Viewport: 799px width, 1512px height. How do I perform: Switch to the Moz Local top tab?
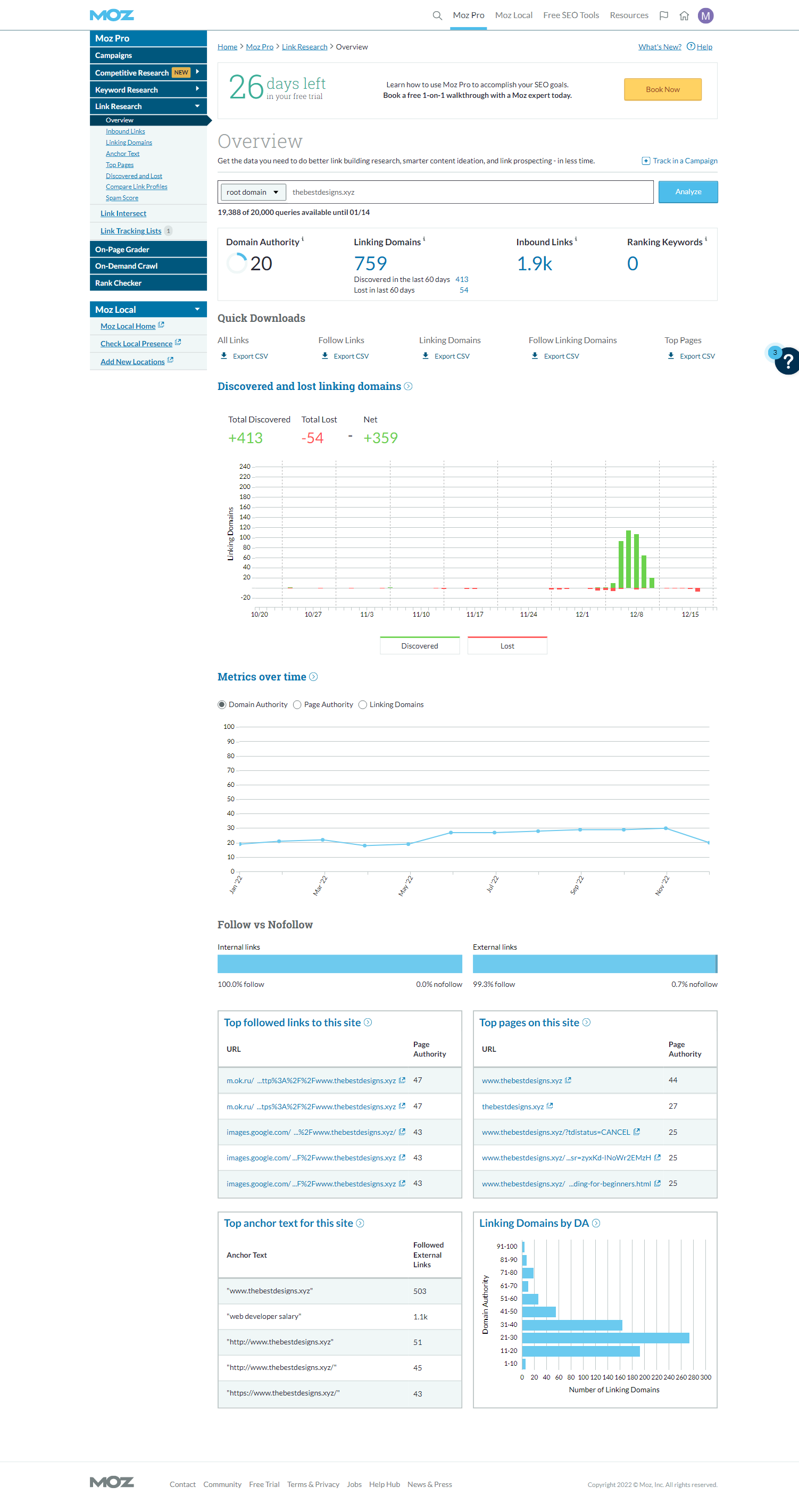[513, 15]
